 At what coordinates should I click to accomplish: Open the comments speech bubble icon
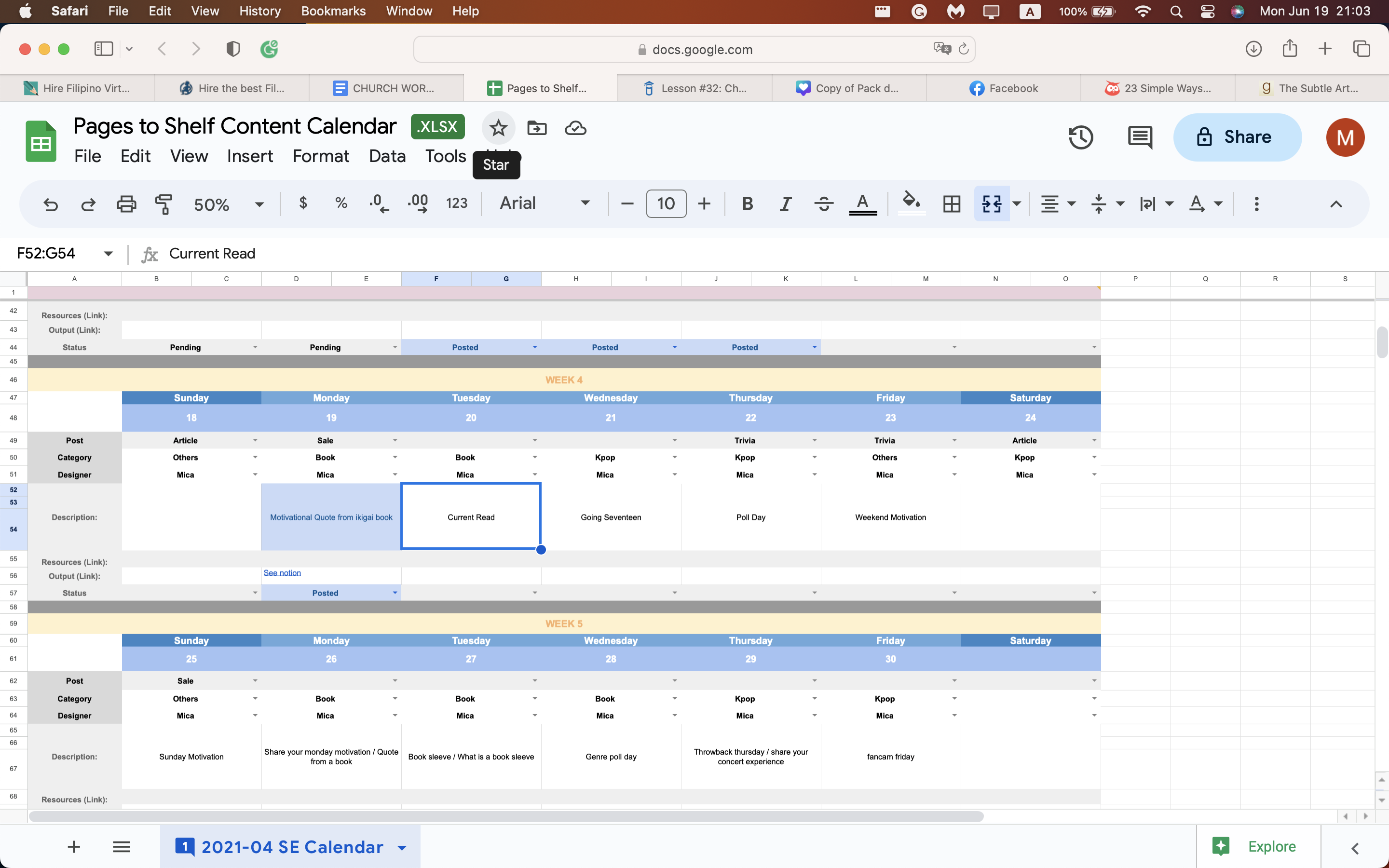1140,137
